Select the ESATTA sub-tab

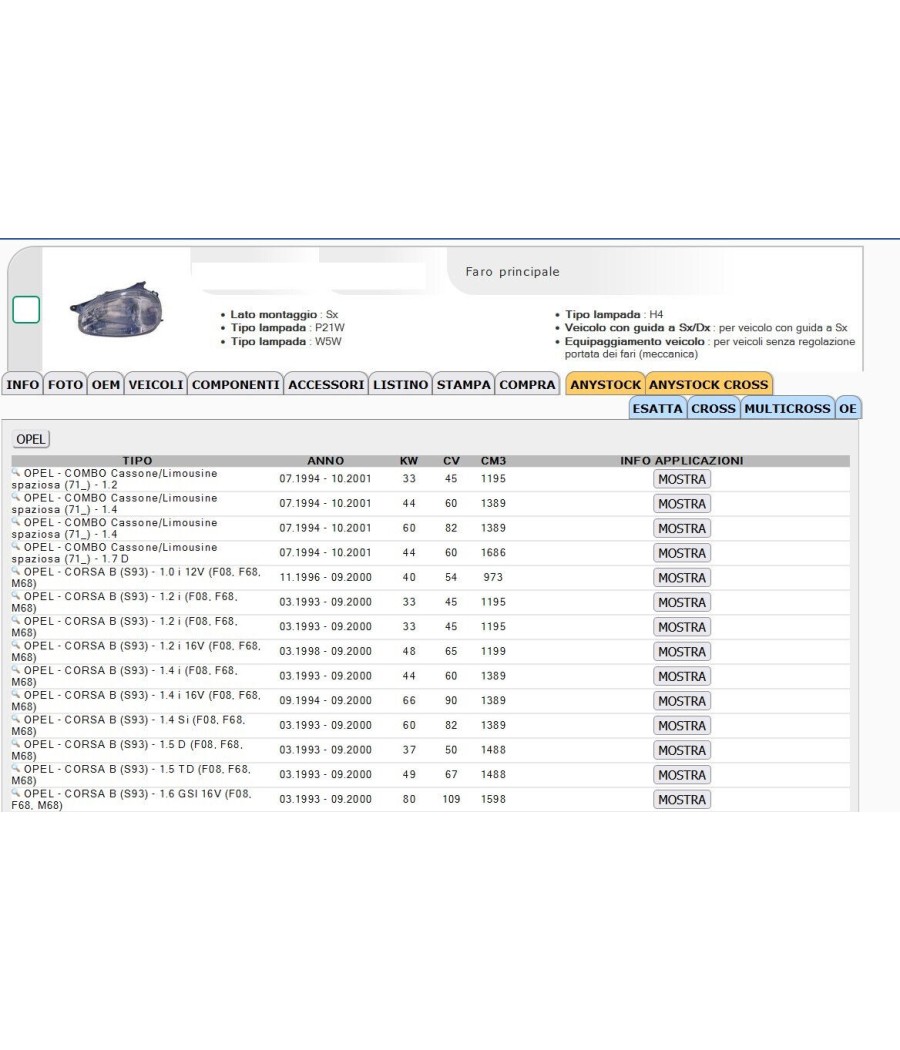point(658,408)
